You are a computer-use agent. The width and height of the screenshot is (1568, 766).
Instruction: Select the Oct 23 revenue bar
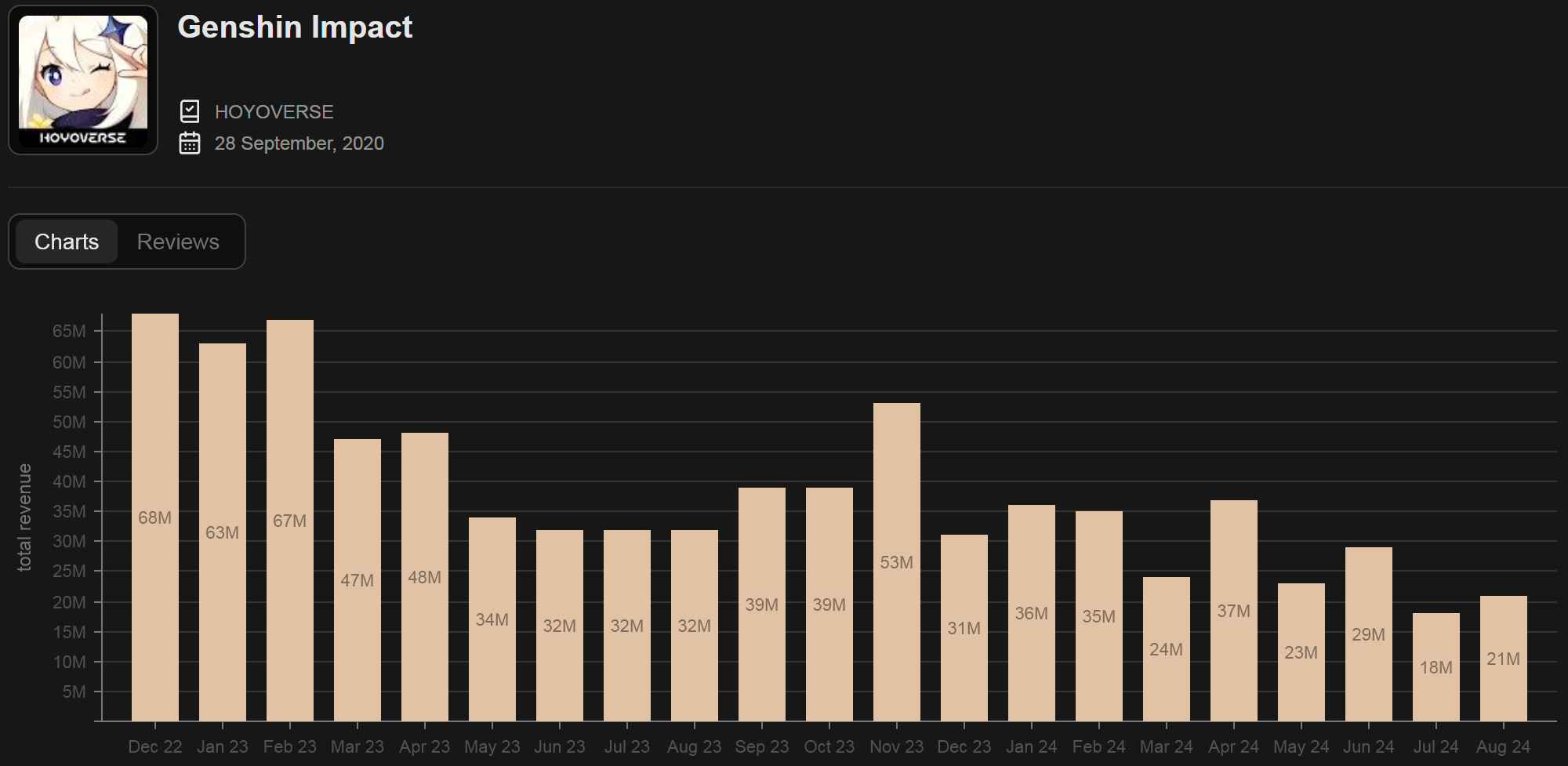click(x=829, y=604)
